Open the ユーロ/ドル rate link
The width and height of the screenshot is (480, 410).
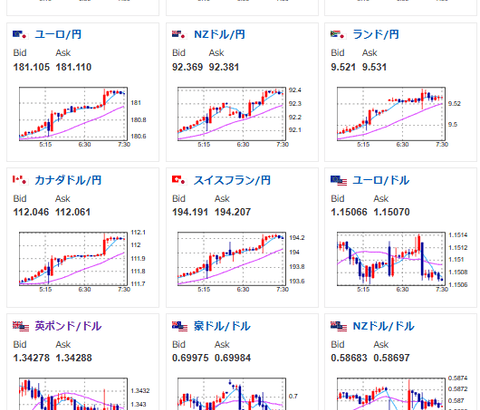(381, 180)
